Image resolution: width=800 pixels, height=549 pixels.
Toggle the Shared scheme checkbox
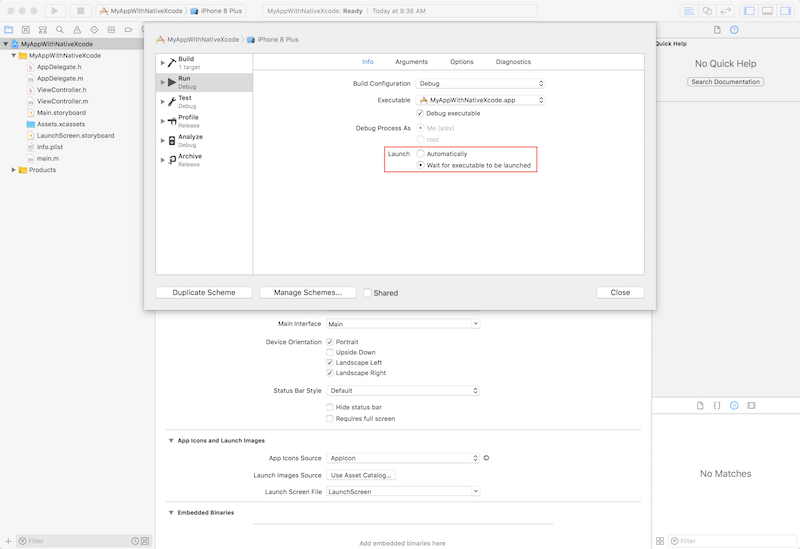(367, 293)
